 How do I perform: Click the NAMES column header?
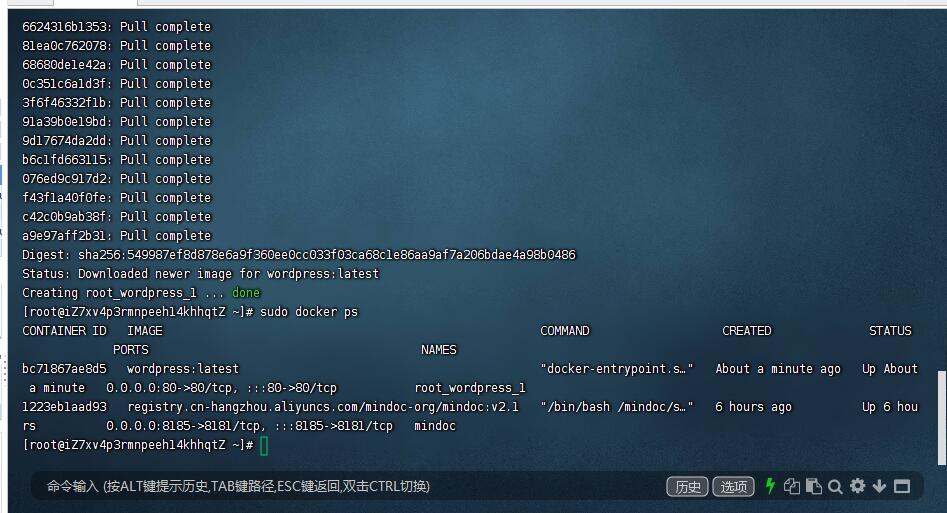(438, 350)
